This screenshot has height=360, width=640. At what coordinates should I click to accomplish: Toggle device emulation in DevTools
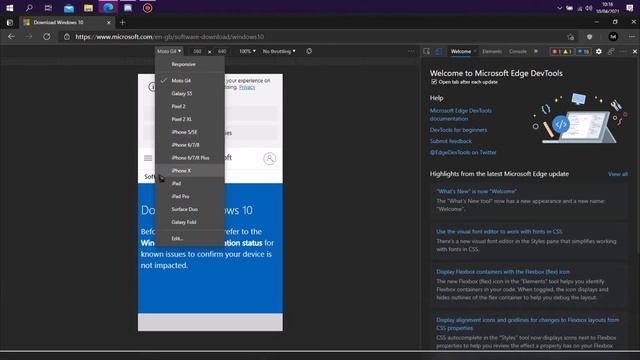(x=439, y=51)
